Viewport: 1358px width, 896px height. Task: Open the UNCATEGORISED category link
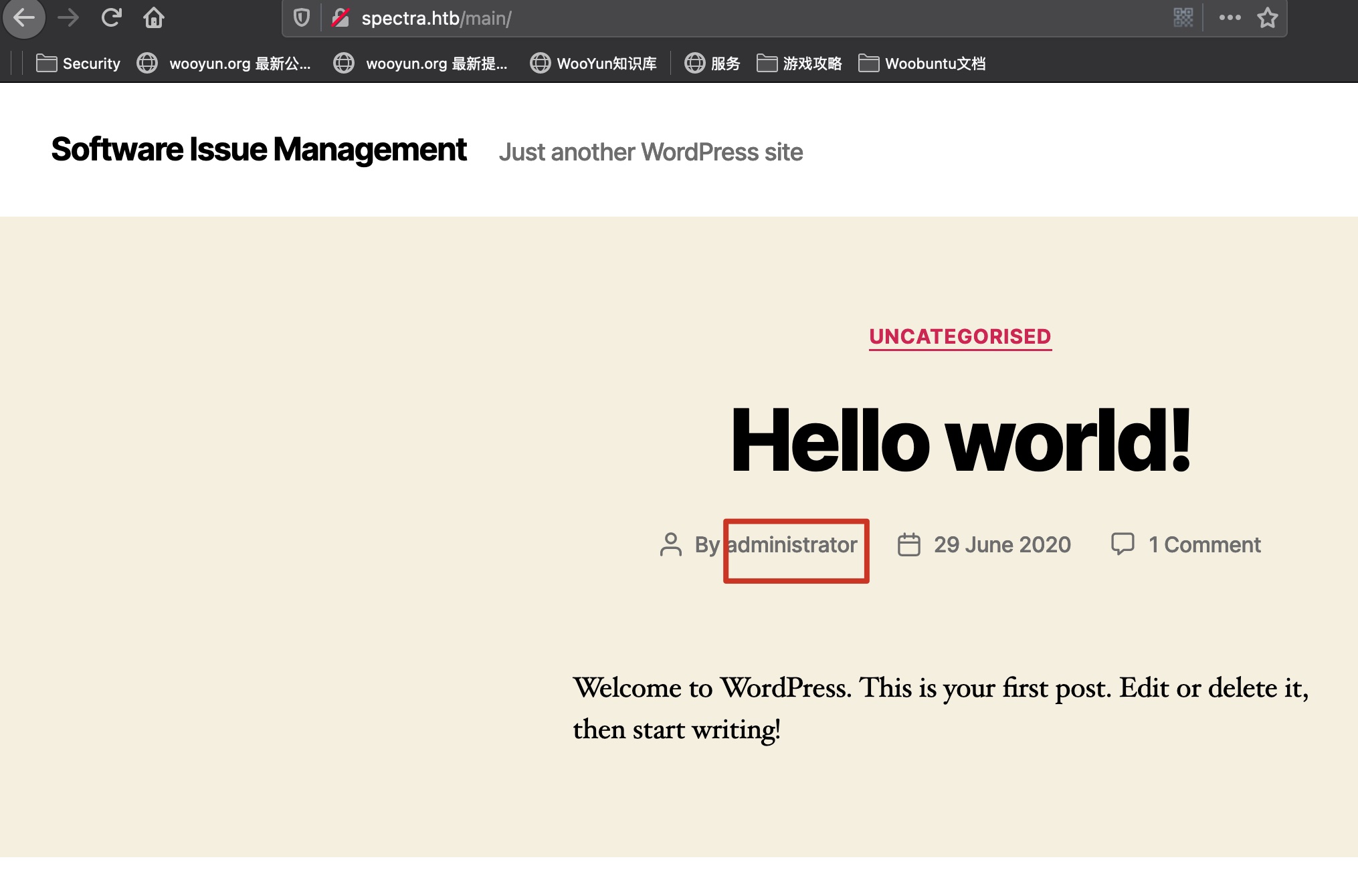click(x=960, y=336)
